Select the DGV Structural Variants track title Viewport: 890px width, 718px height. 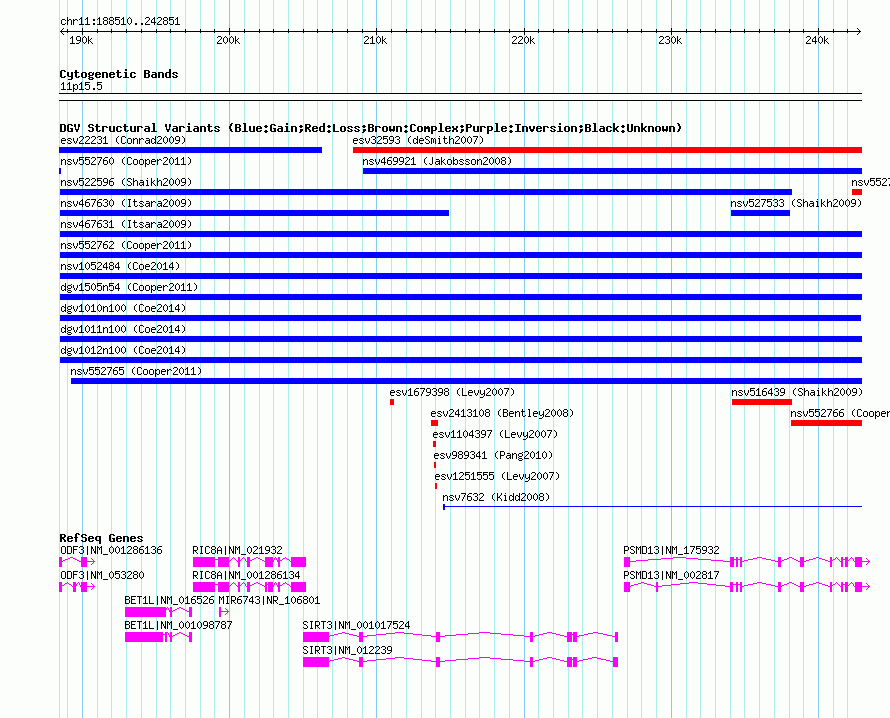370,128
